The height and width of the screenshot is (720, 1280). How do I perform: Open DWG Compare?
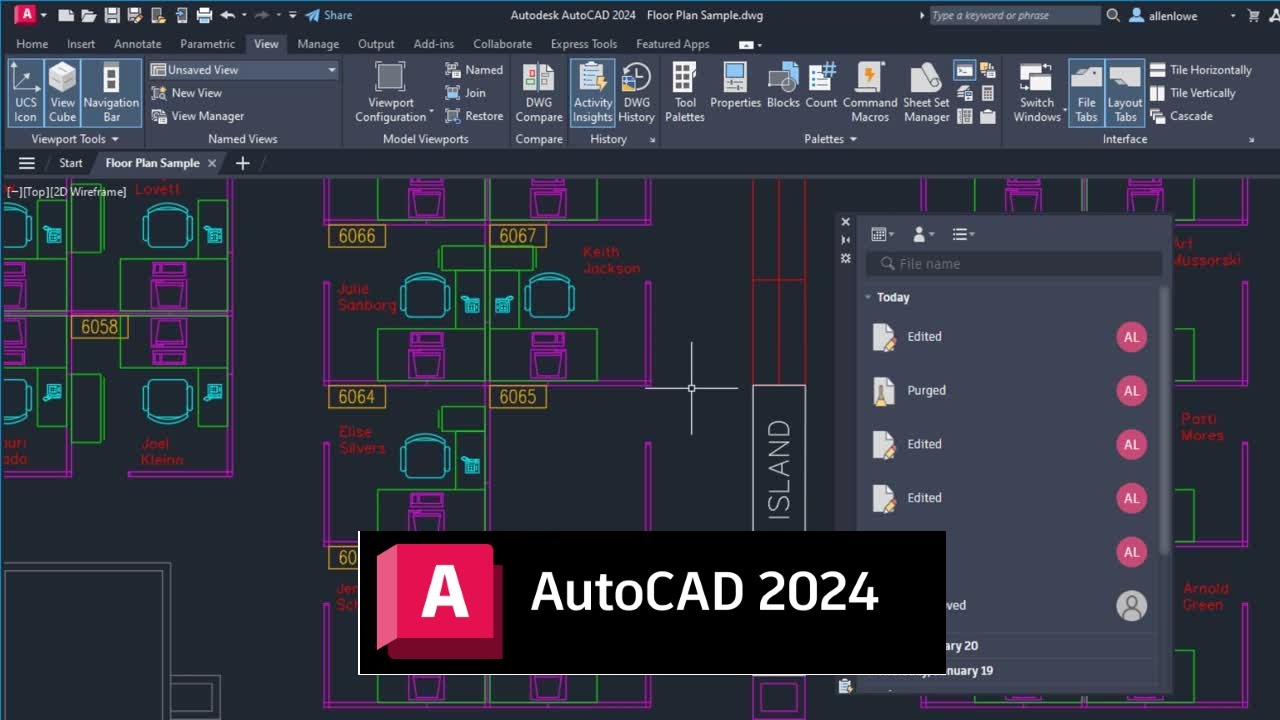[x=539, y=92]
